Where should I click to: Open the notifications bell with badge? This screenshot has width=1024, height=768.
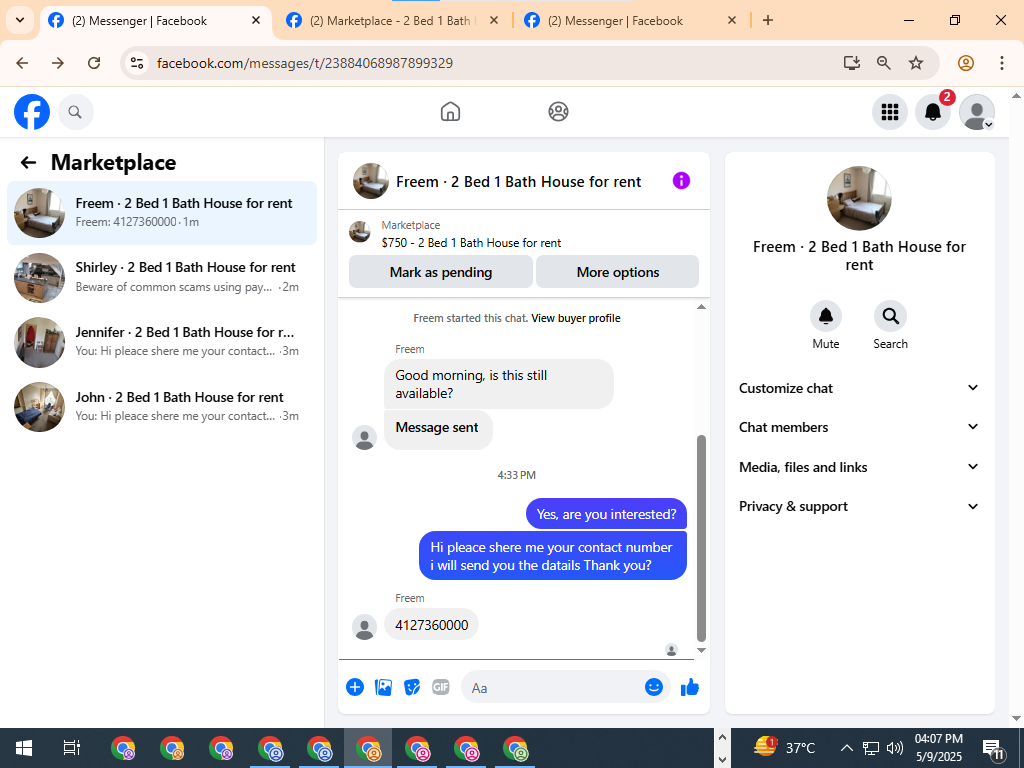[933, 112]
